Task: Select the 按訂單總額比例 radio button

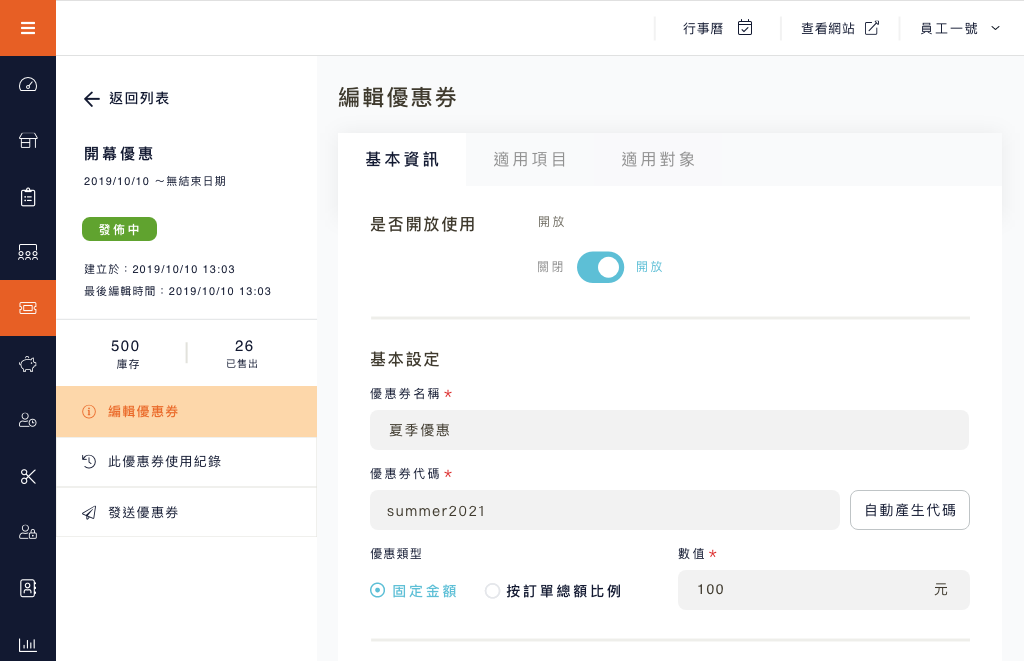Action: [x=492, y=591]
